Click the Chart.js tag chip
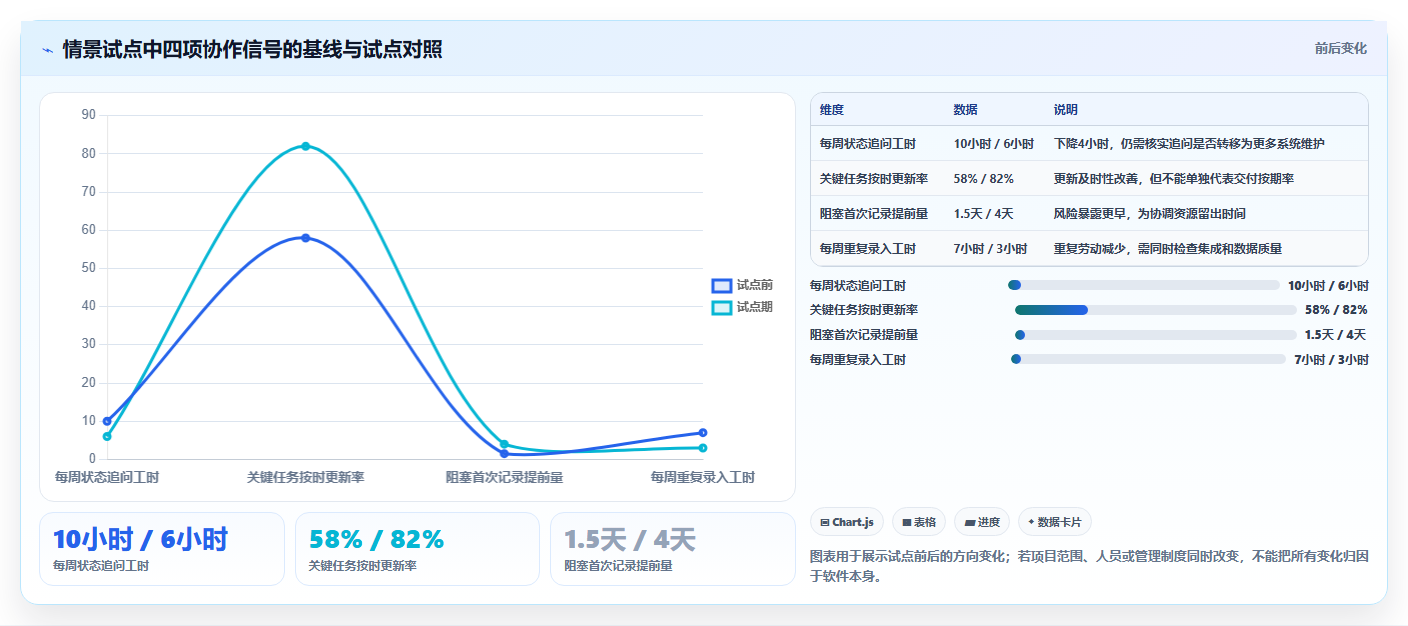The height and width of the screenshot is (626, 1408). click(847, 522)
